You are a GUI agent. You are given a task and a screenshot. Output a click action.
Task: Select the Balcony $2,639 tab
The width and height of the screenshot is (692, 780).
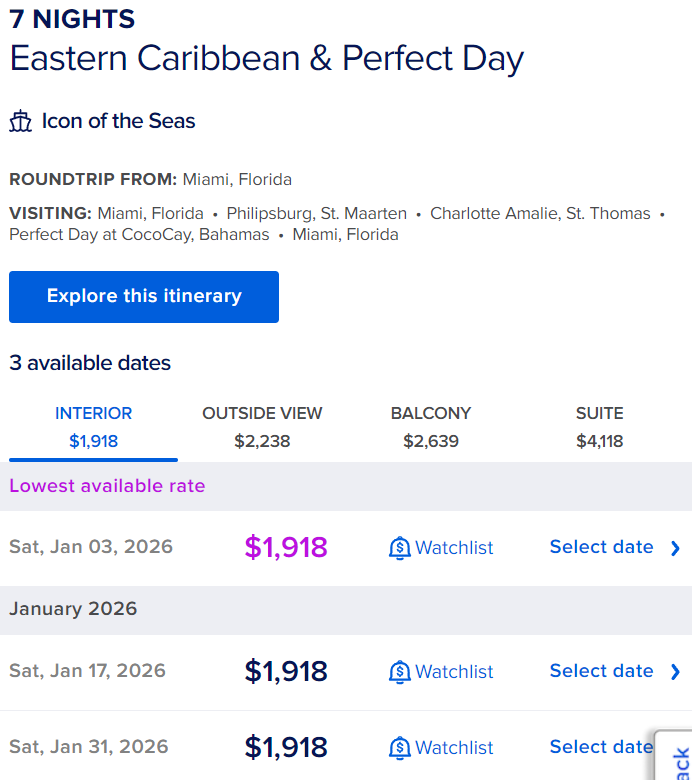[x=431, y=427]
